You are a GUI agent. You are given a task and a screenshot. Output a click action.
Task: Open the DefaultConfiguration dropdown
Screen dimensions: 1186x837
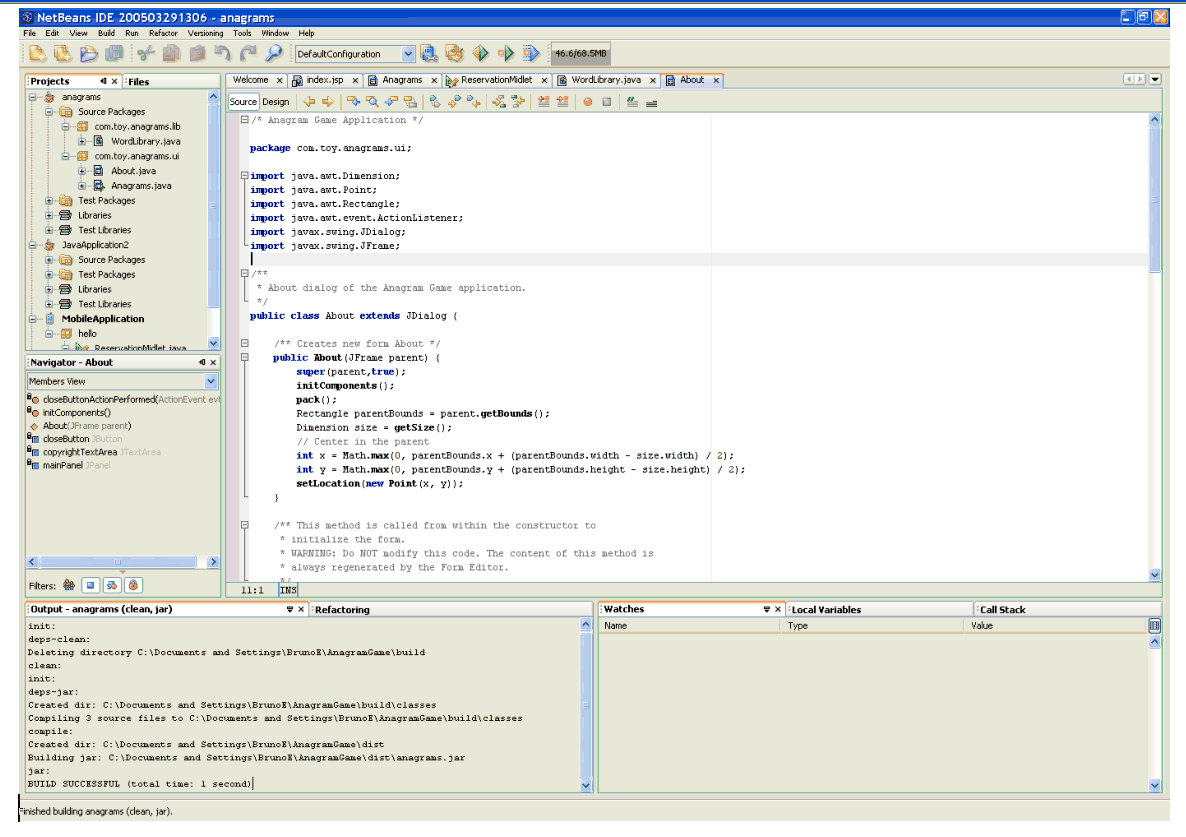[x=408, y=54]
